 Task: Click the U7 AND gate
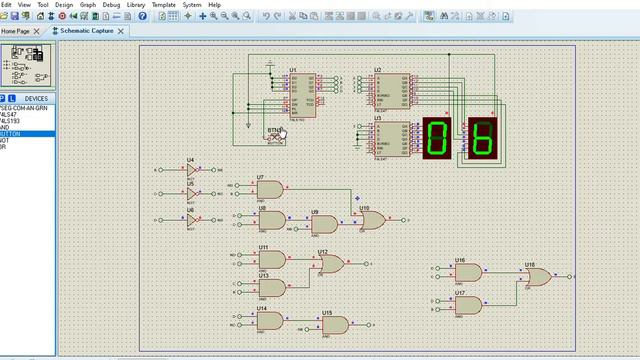tap(270, 190)
